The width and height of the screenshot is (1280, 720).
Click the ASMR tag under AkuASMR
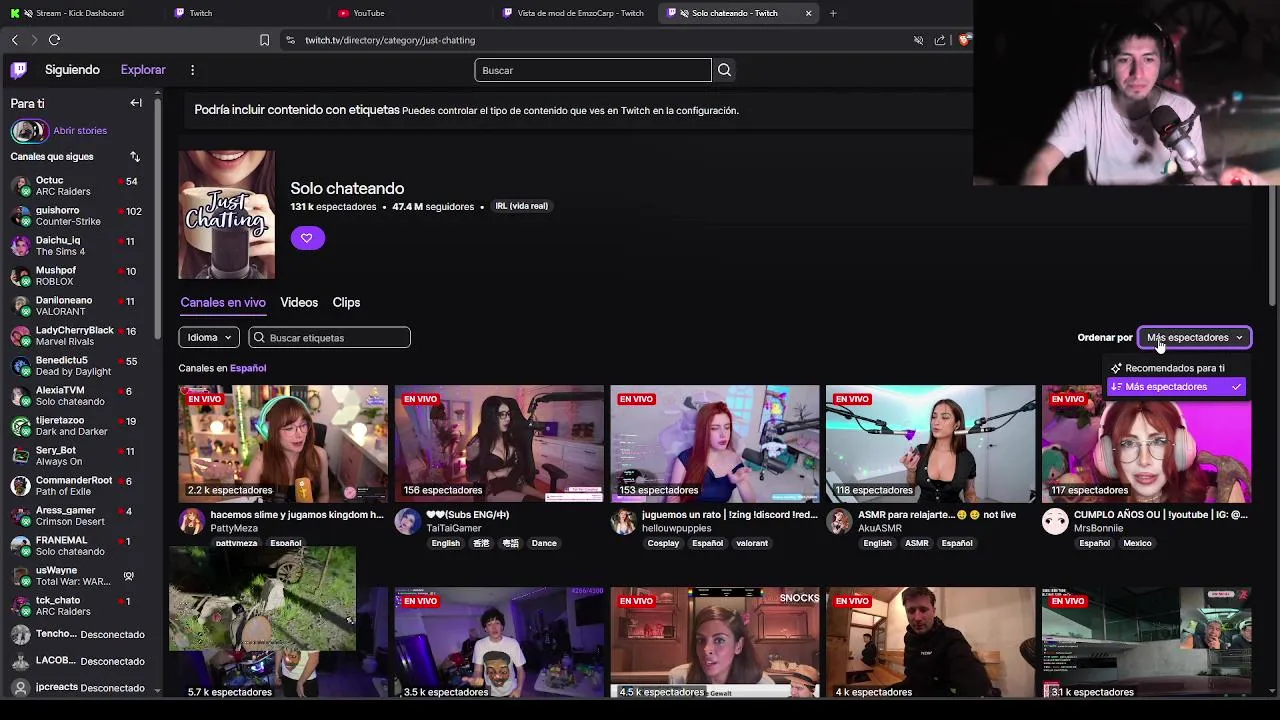pyautogui.click(x=917, y=543)
